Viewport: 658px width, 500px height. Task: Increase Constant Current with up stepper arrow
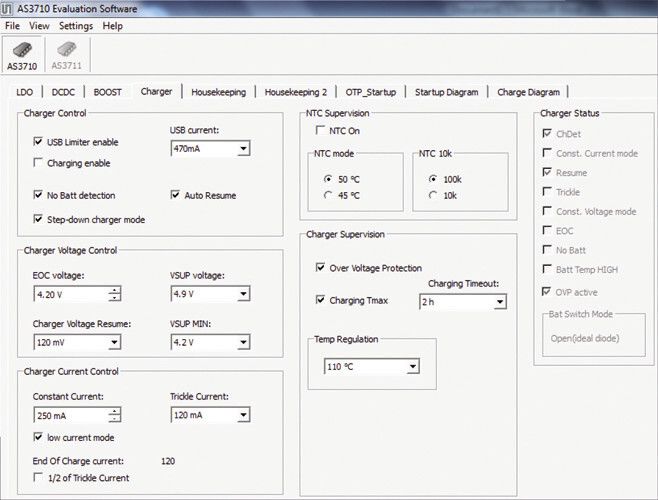click(114, 411)
